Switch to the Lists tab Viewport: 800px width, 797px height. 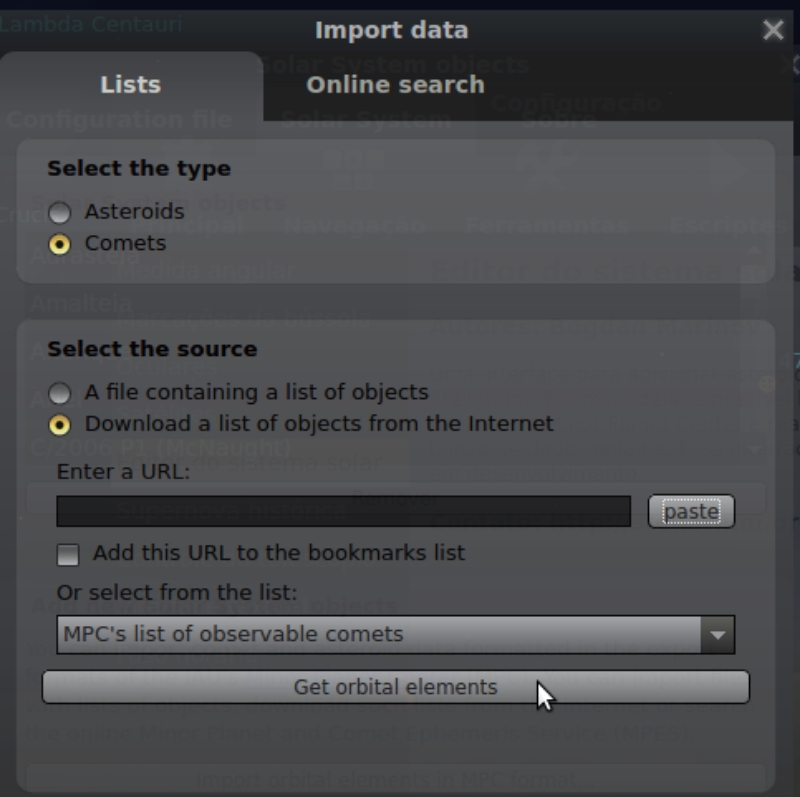pos(131,85)
